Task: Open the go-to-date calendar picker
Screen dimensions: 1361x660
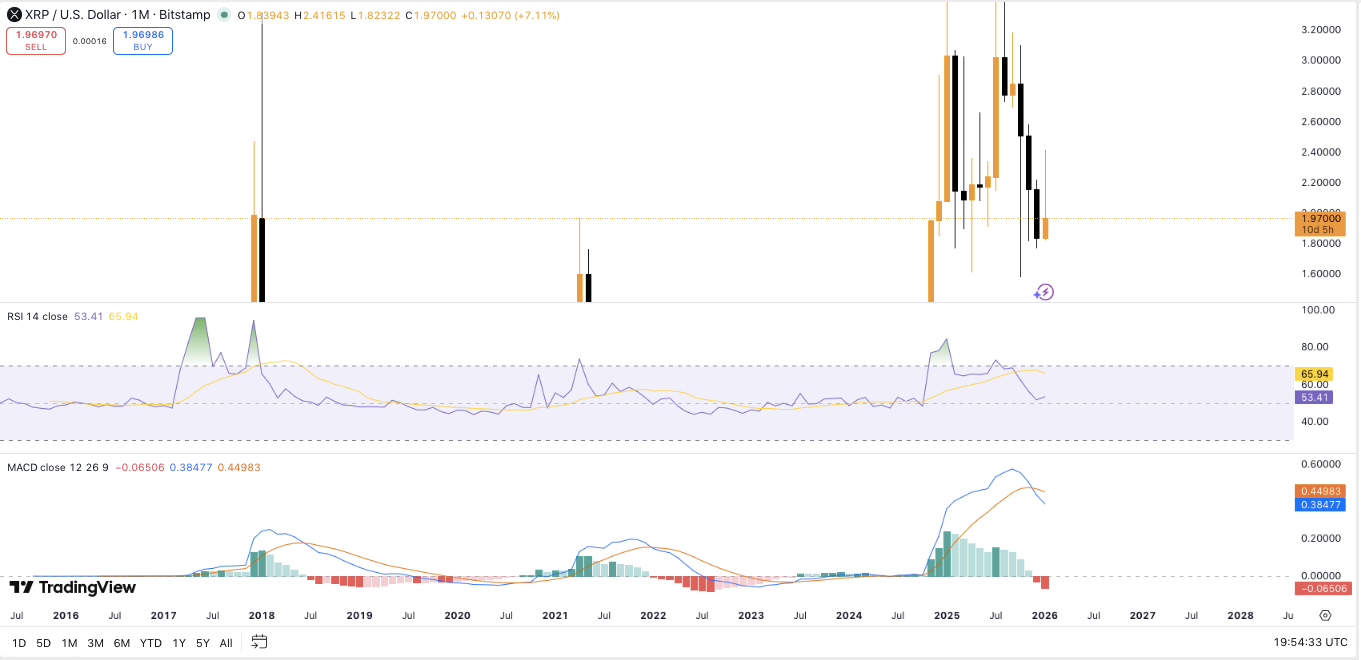Action: point(260,643)
